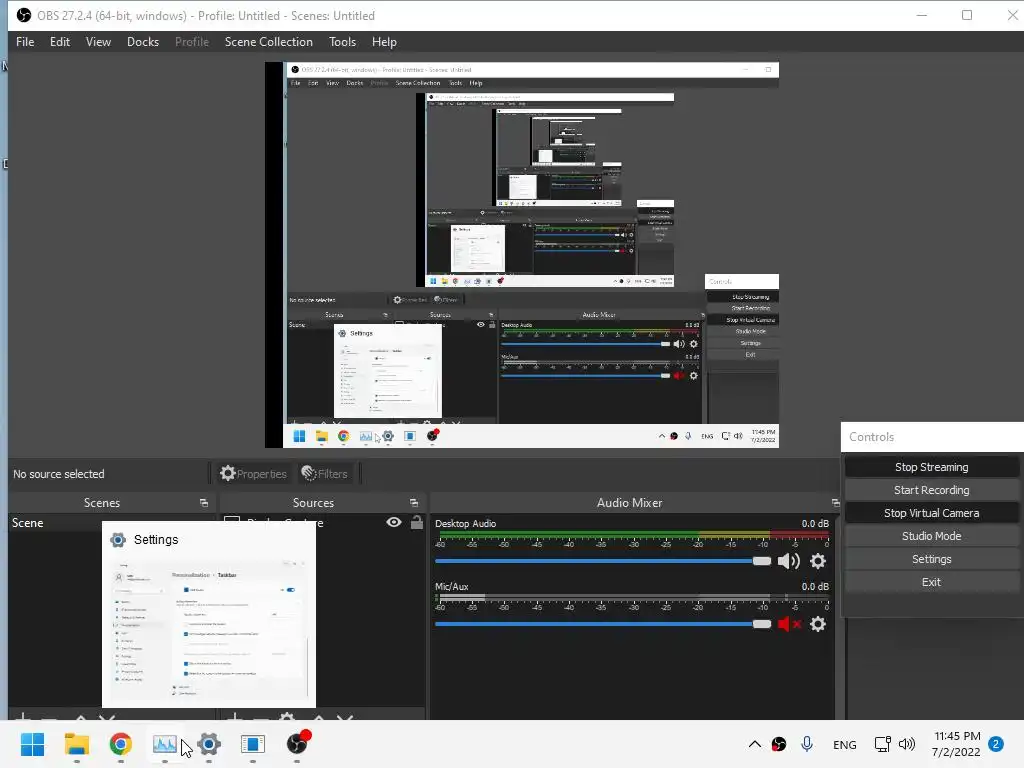This screenshot has width=1024, height=768.
Task: Pop out the Sources dock icon
Action: (414, 503)
